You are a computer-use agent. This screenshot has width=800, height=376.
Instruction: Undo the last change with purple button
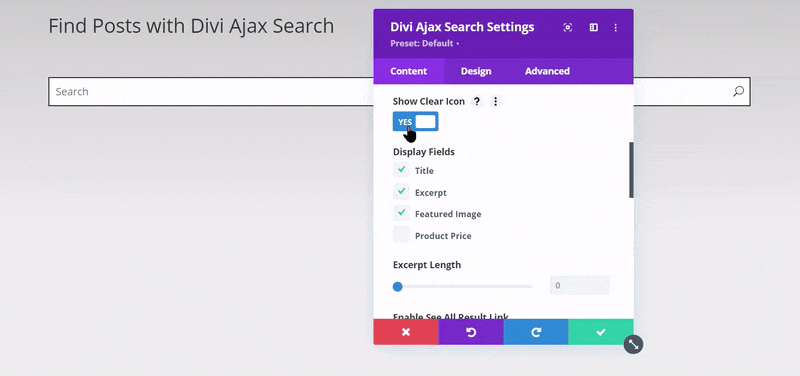point(471,332)
